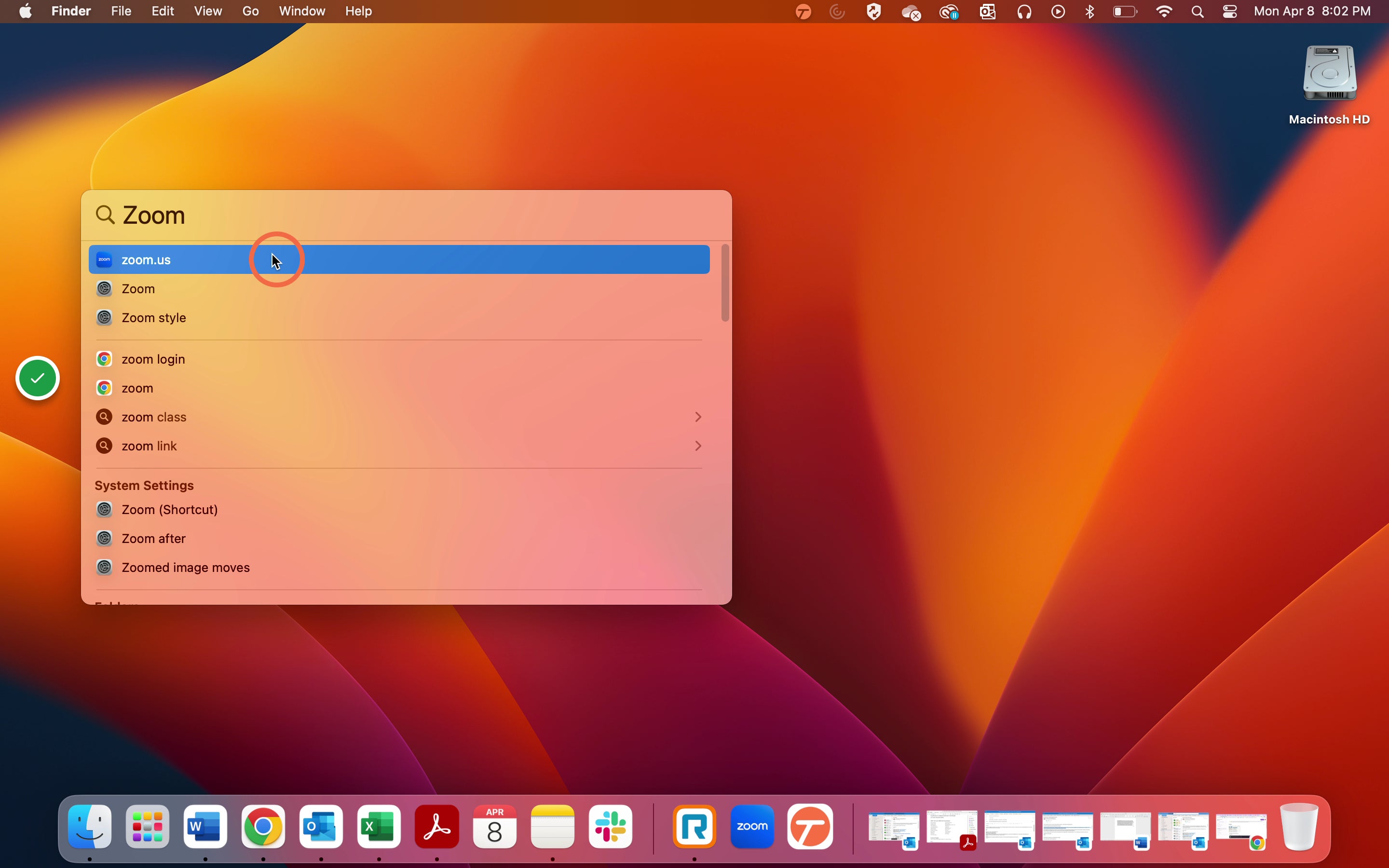Select Zoom after setting result
The width and height of the screenshot is (1389, 868).
coord(399,539)
